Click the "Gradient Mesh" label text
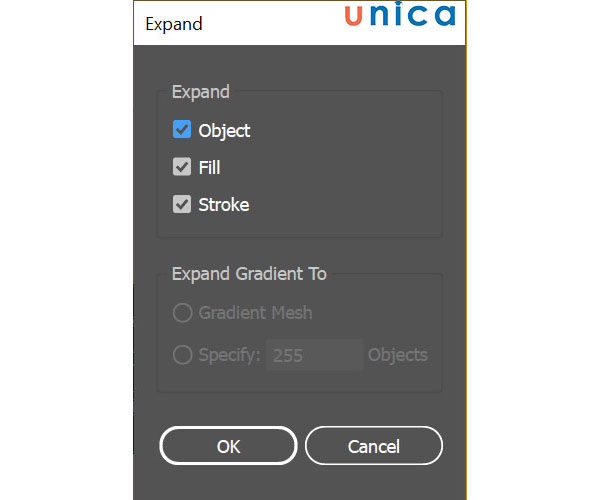Screen dimensions: 600x500 click(x=255, y=313)
